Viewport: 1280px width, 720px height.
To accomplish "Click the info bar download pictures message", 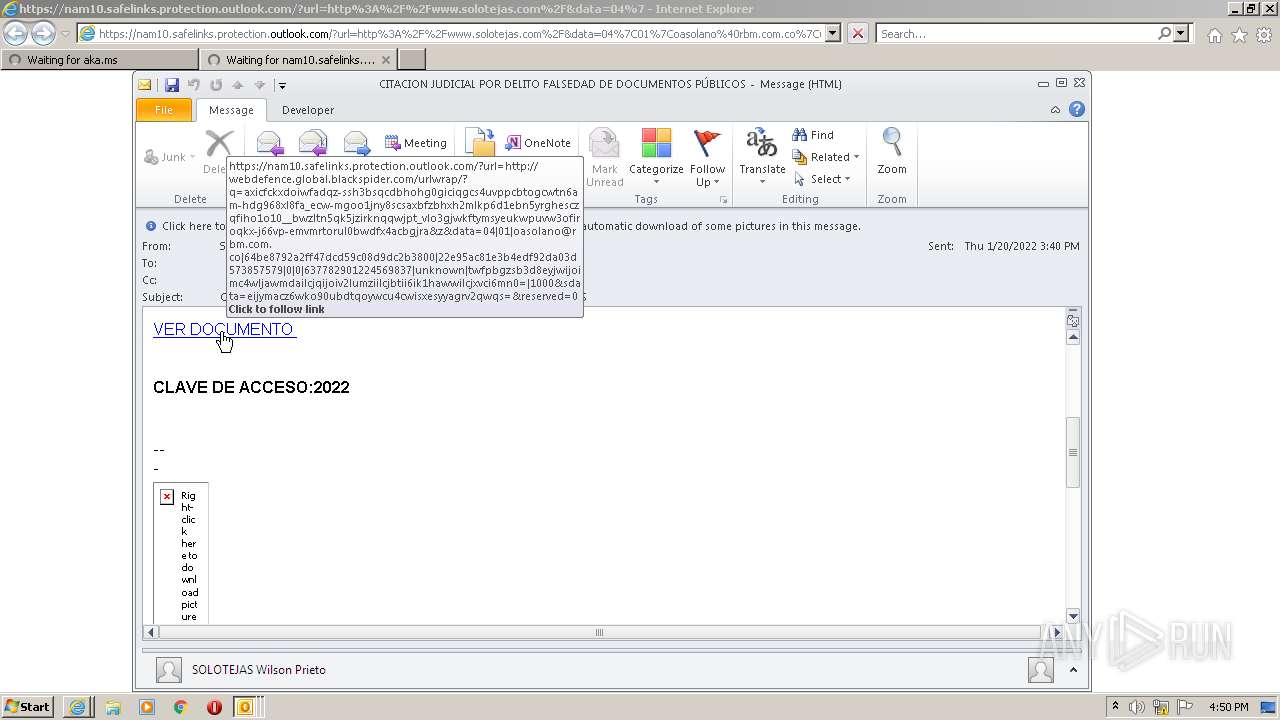I will coord(511,226).
